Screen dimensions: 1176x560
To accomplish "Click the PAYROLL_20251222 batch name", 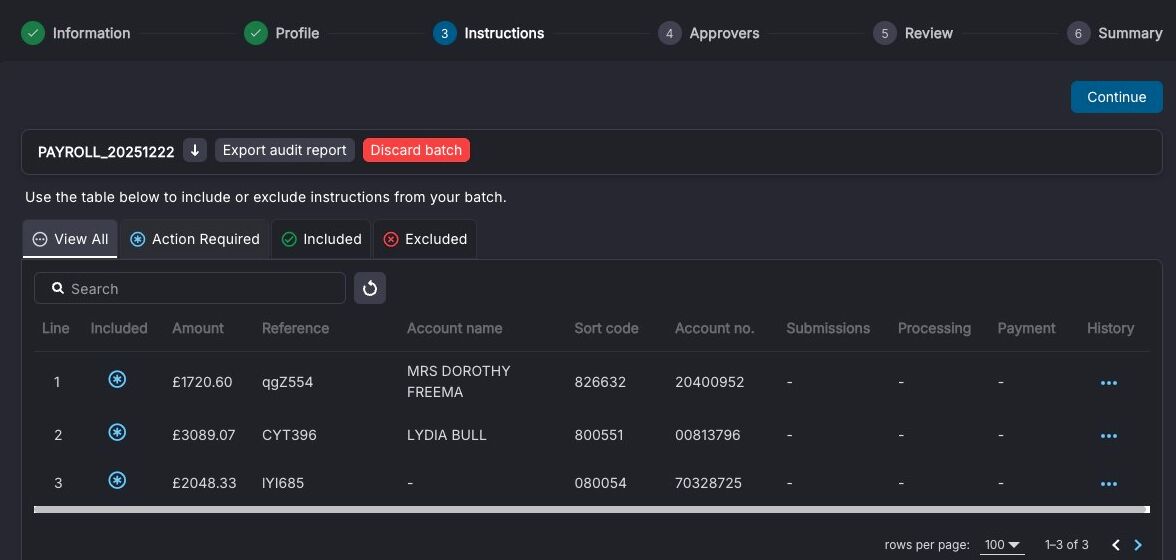I will [x=106, y=151].
